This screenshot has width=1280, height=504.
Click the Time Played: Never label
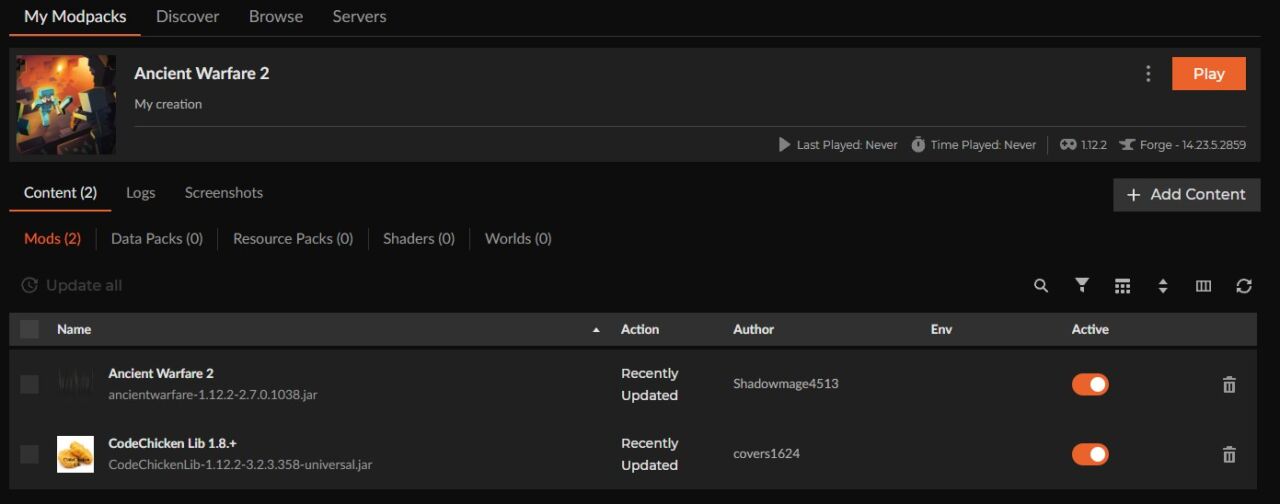pyautogui.click(x=983, y=145)
